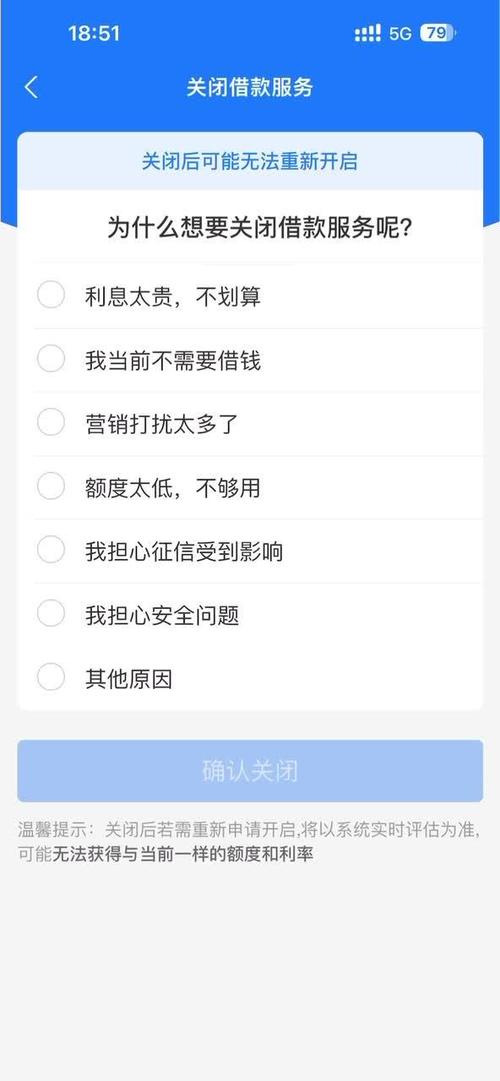Choose the 我担心安全问题 option text
500x1081 pixels.
point(162,615)
